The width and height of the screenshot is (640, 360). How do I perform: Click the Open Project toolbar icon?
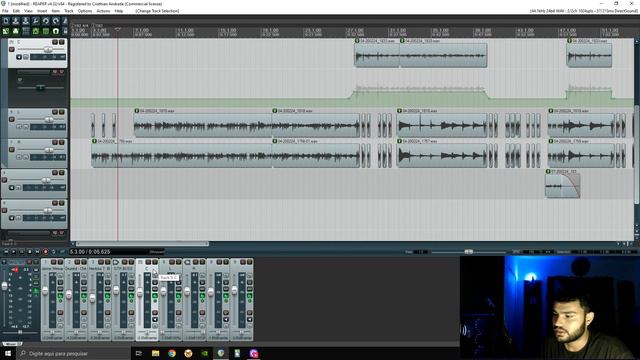[x=16, y=21]
